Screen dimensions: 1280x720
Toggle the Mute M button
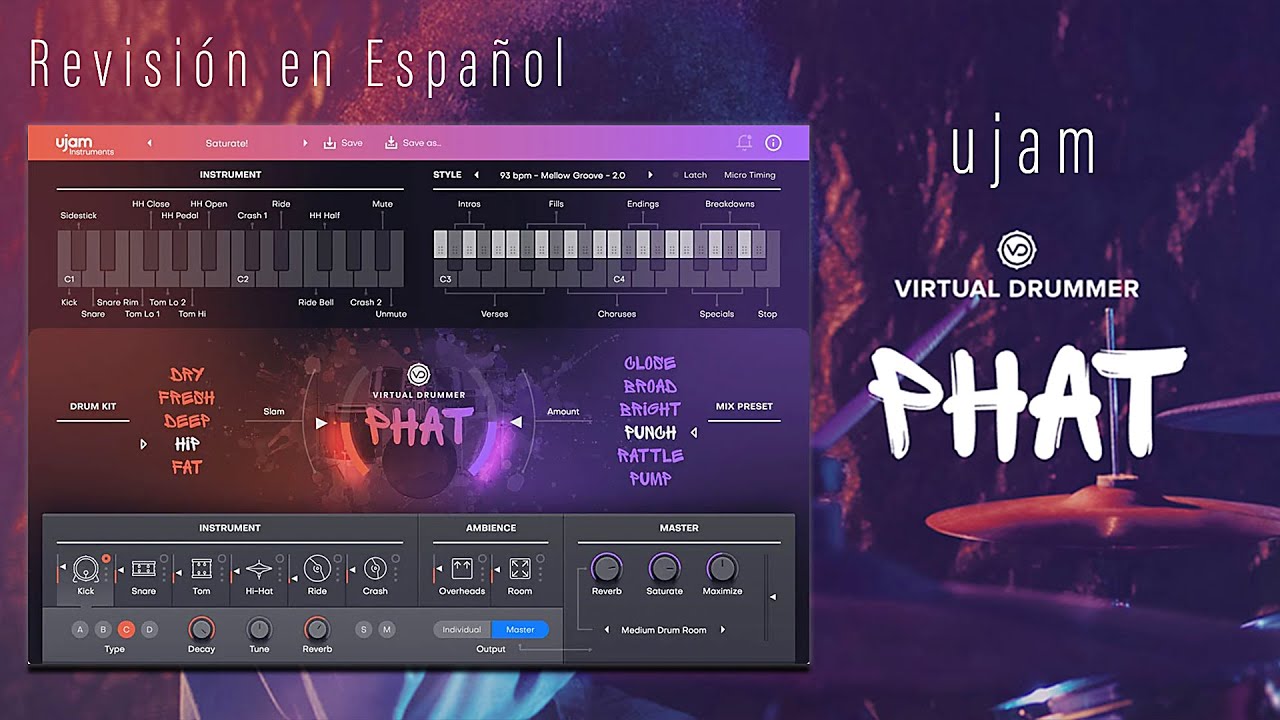[386, 629]
